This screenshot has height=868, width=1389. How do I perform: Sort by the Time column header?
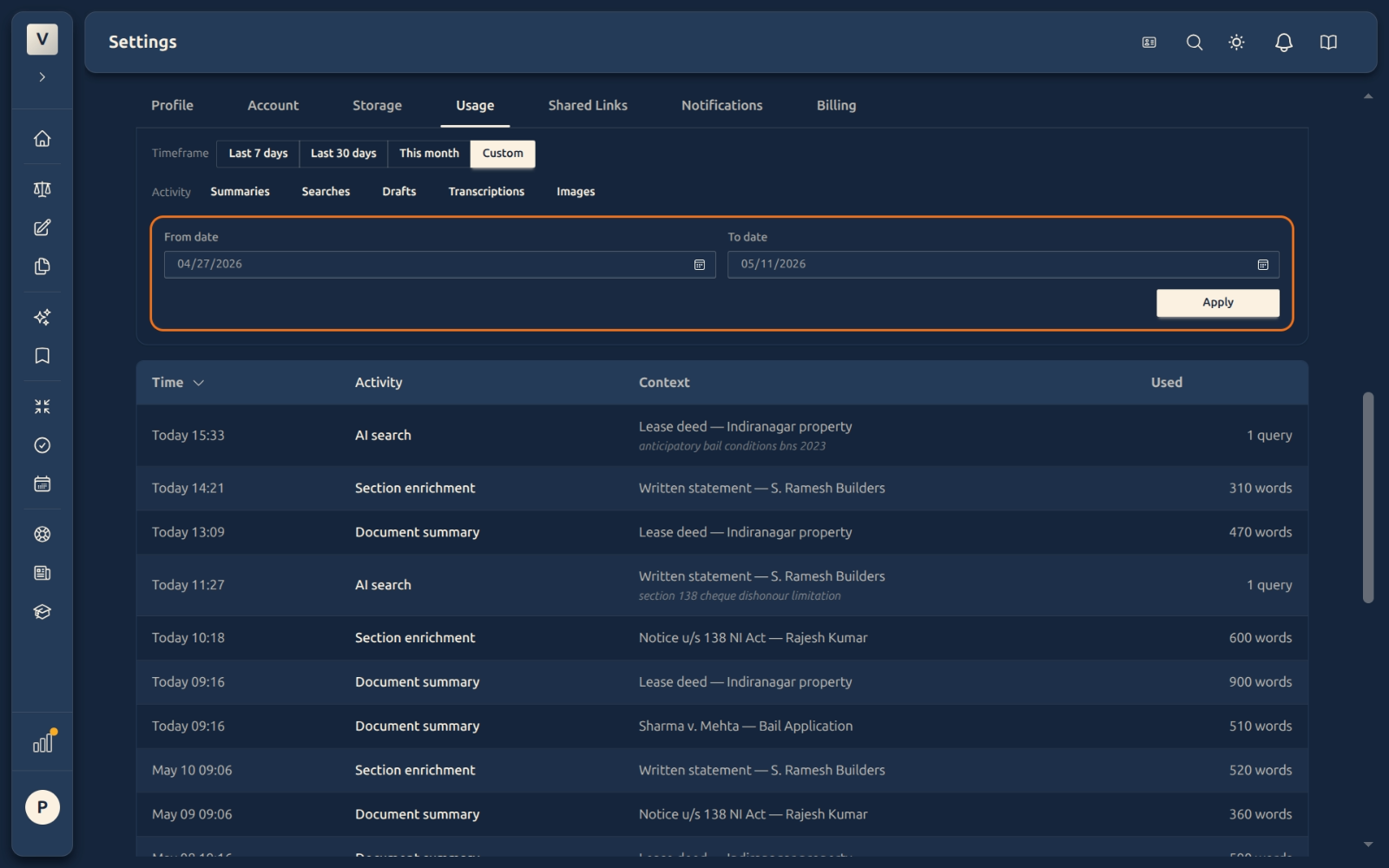178,383
